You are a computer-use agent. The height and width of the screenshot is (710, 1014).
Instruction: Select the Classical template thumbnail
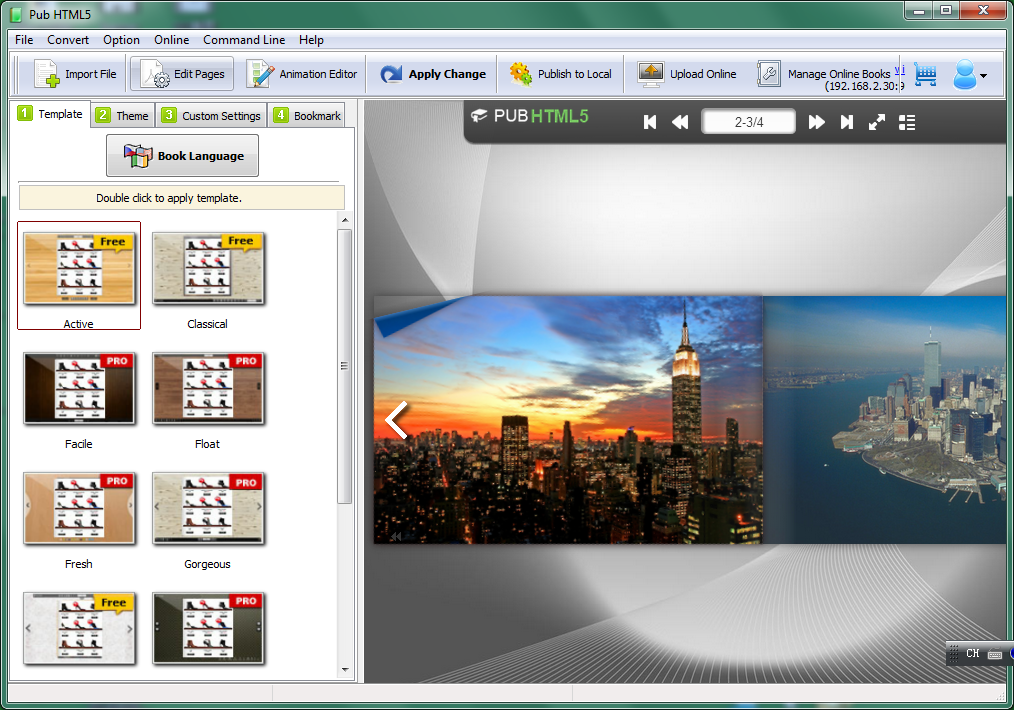[208, 268]
